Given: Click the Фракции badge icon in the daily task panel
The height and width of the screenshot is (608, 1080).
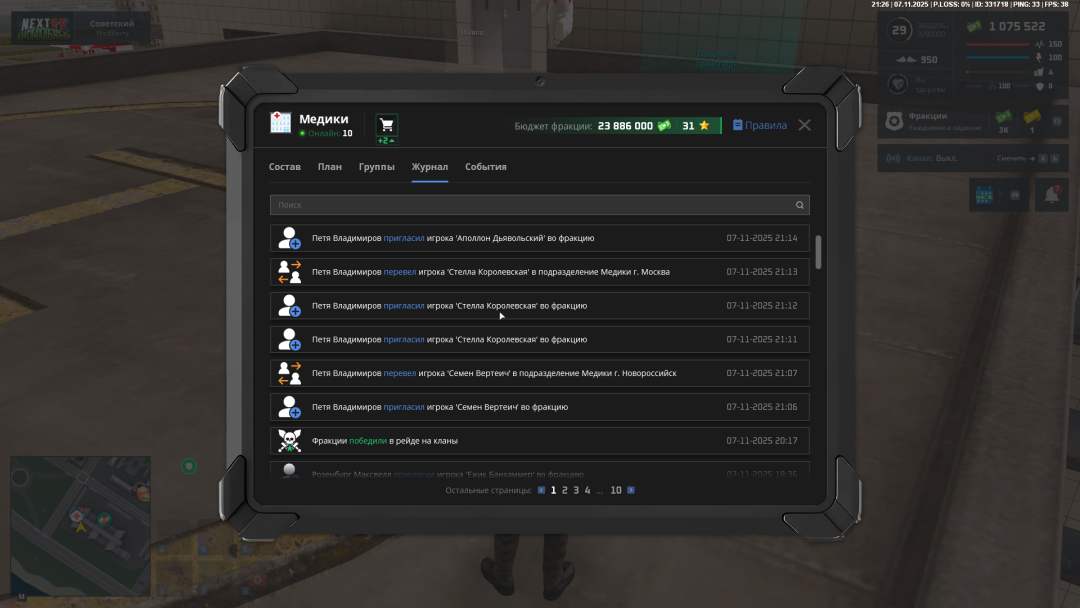Looking at the screenshot, I should (894, 122).
